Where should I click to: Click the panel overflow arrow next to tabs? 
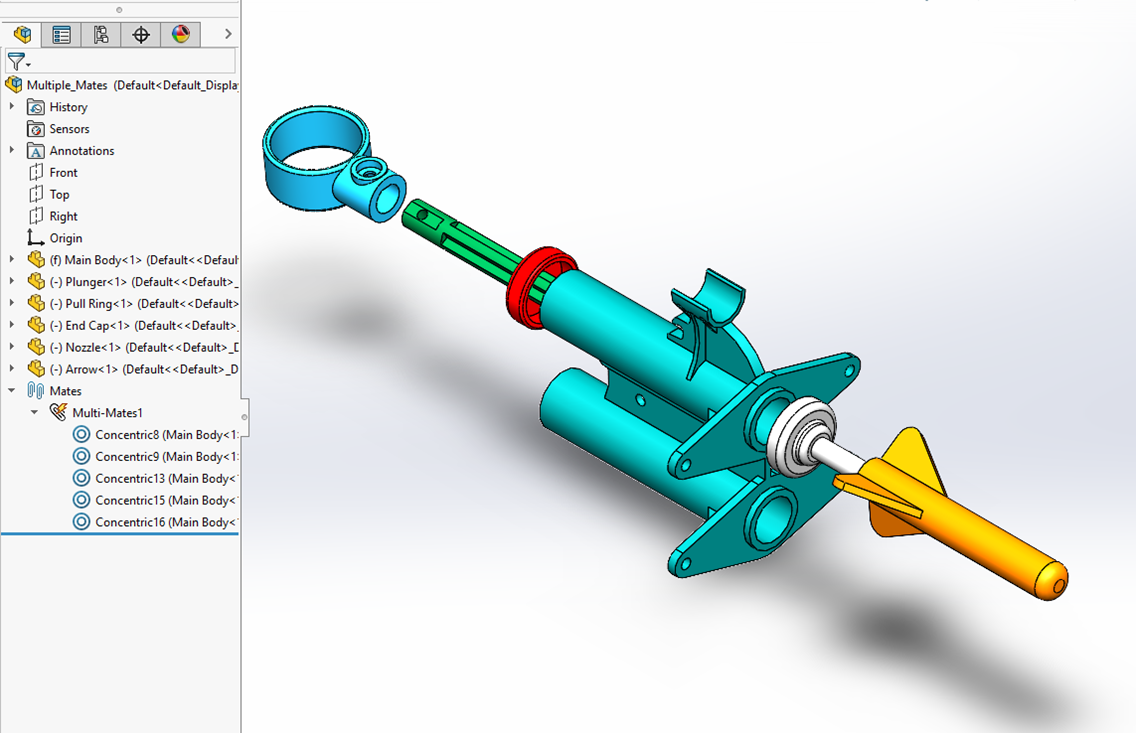pos(226,33)
